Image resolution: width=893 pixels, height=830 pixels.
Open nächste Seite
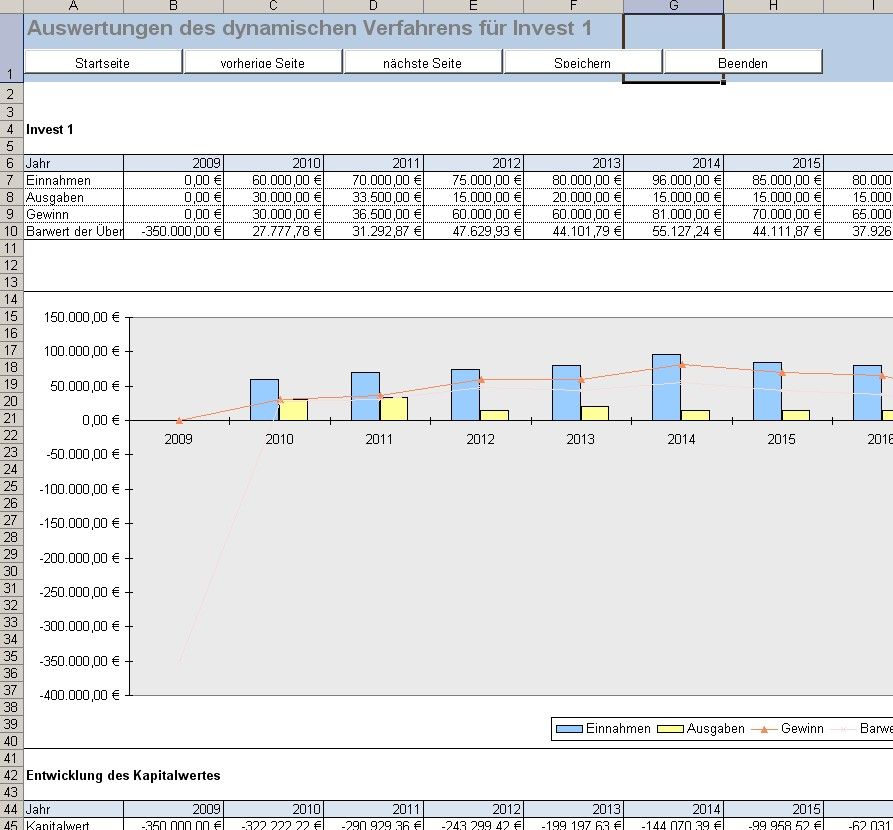423,62
